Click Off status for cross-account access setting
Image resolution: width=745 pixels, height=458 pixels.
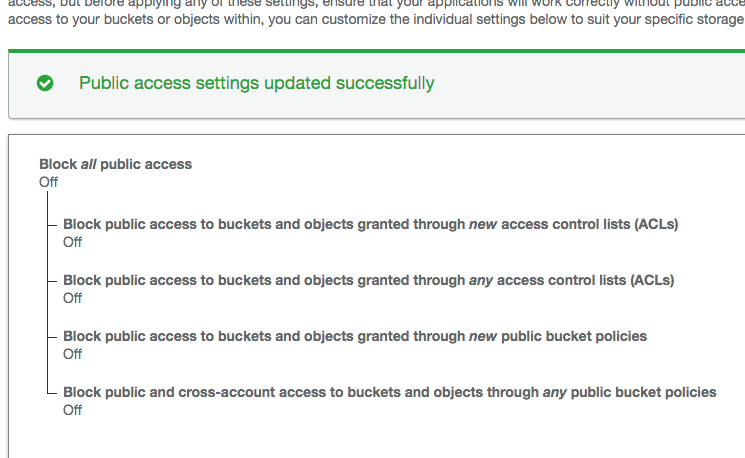[73, 410]
